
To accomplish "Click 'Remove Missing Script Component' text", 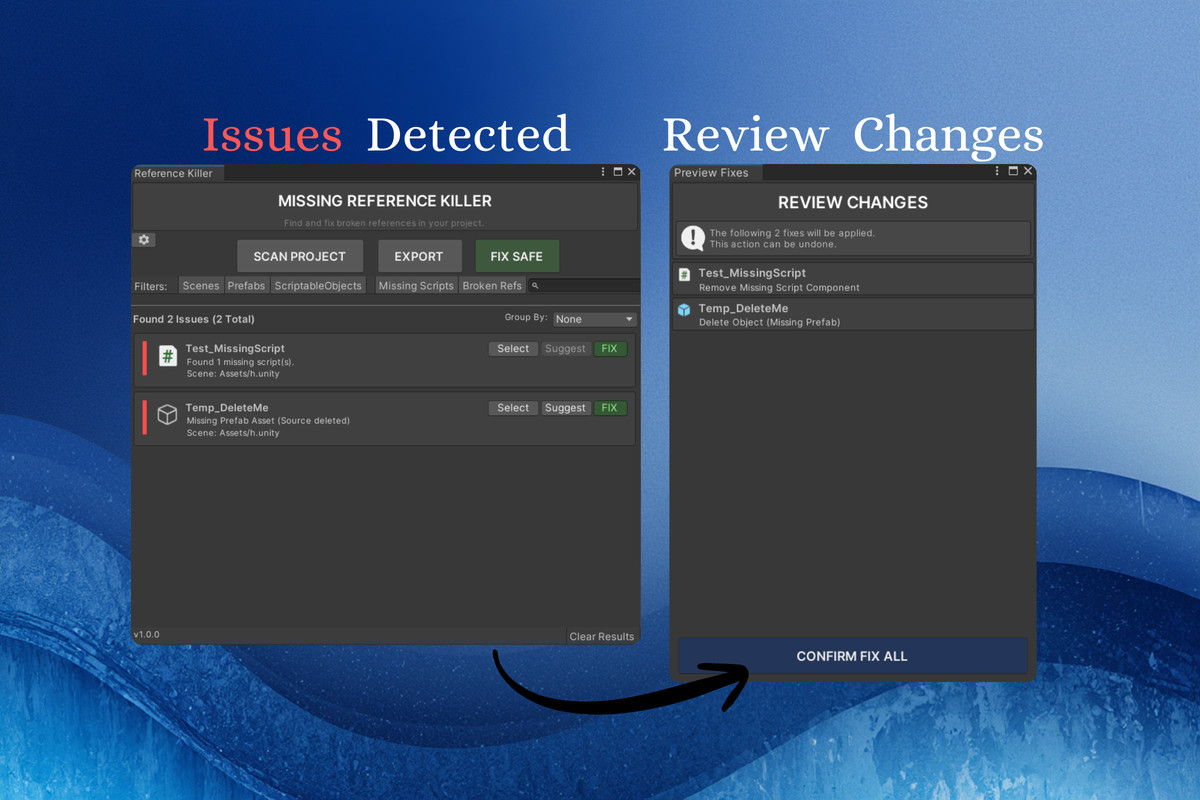I will pos(779,287).
